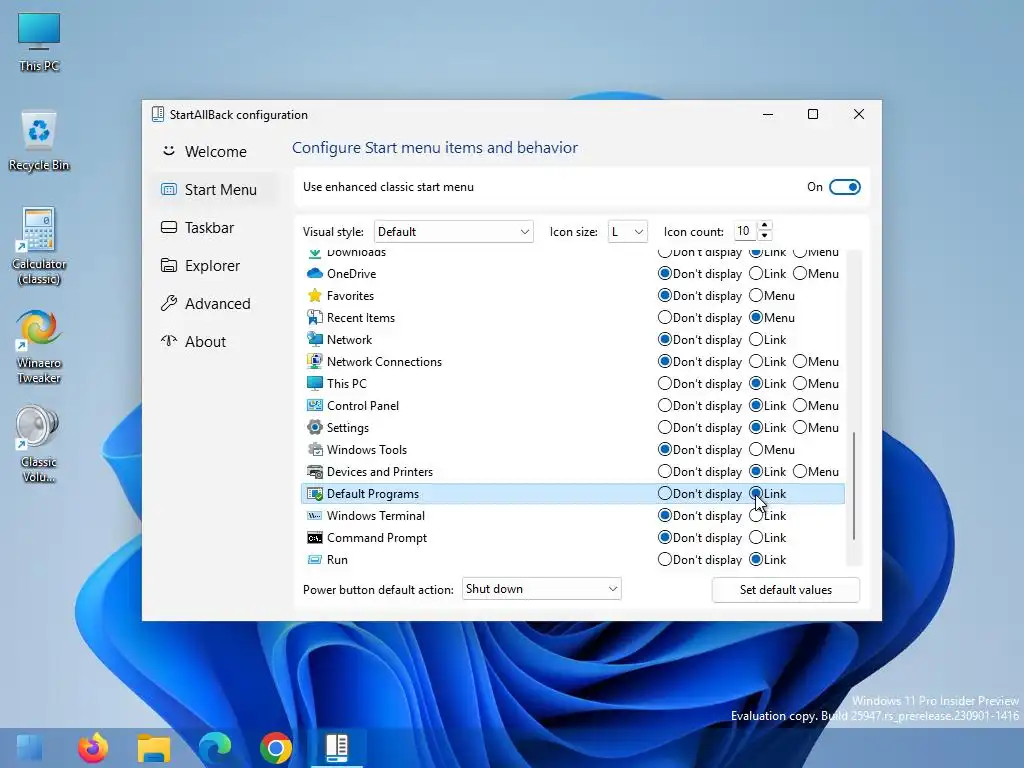The image size is (1024, 768).
Task: Decrease icon count with down arrow
Action: pos(765,236)
